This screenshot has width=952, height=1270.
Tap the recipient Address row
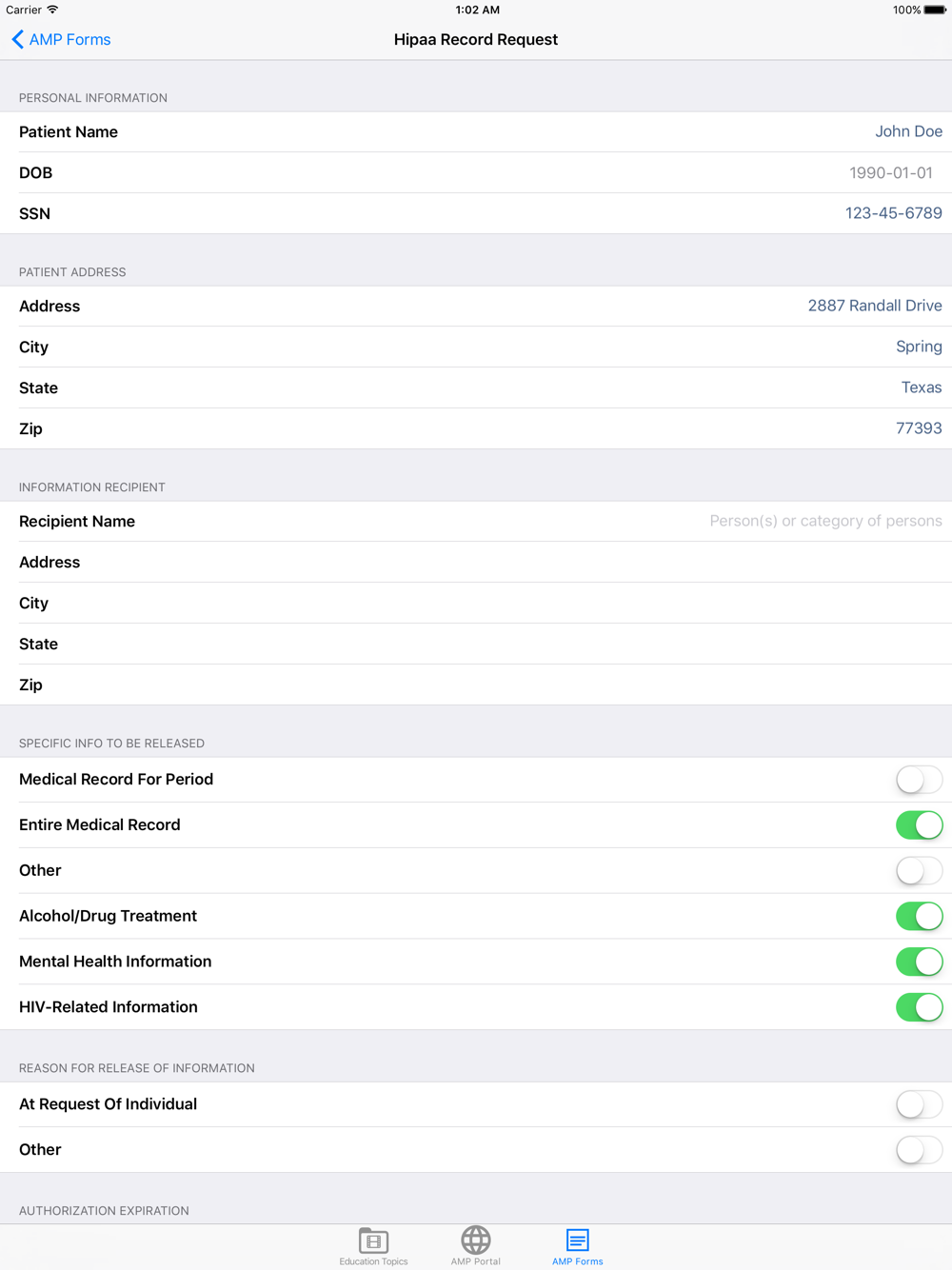(476, 562)
